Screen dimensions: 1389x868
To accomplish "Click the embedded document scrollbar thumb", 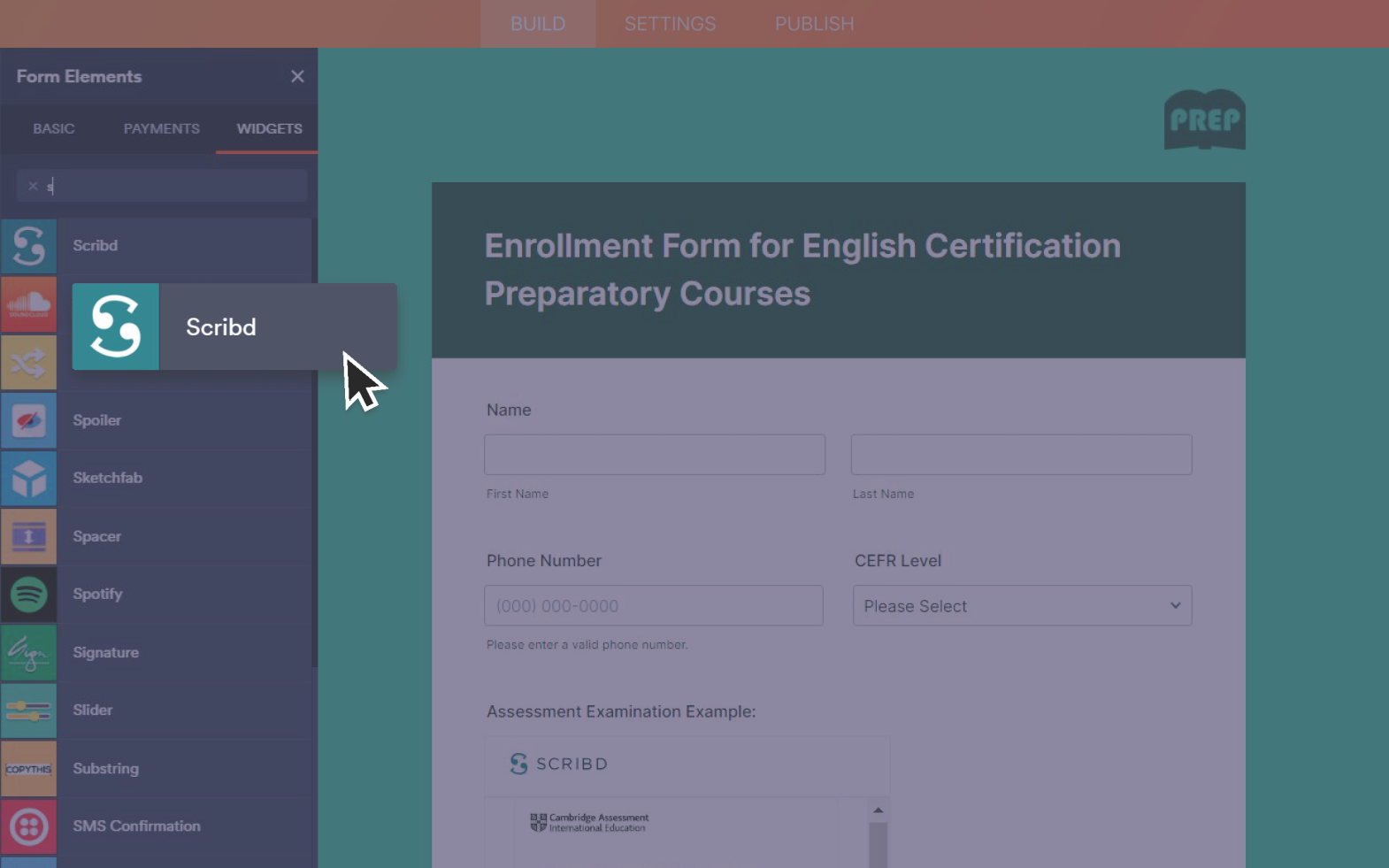I will pos(879,845).
